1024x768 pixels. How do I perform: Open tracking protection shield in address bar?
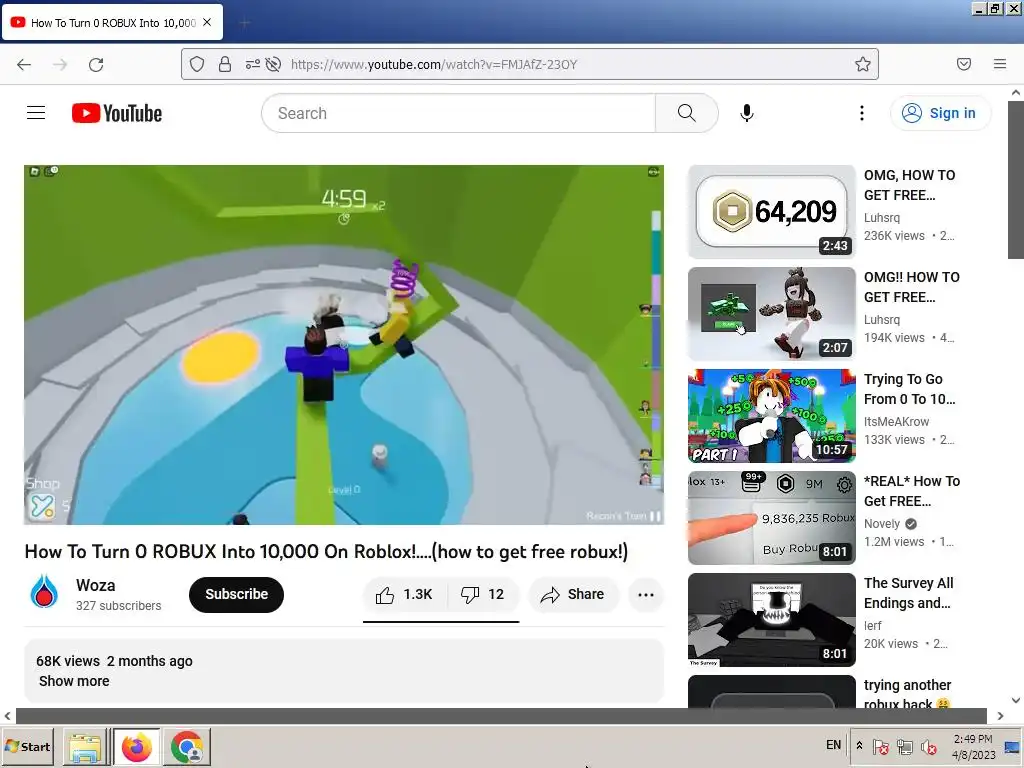coord(197,64)
